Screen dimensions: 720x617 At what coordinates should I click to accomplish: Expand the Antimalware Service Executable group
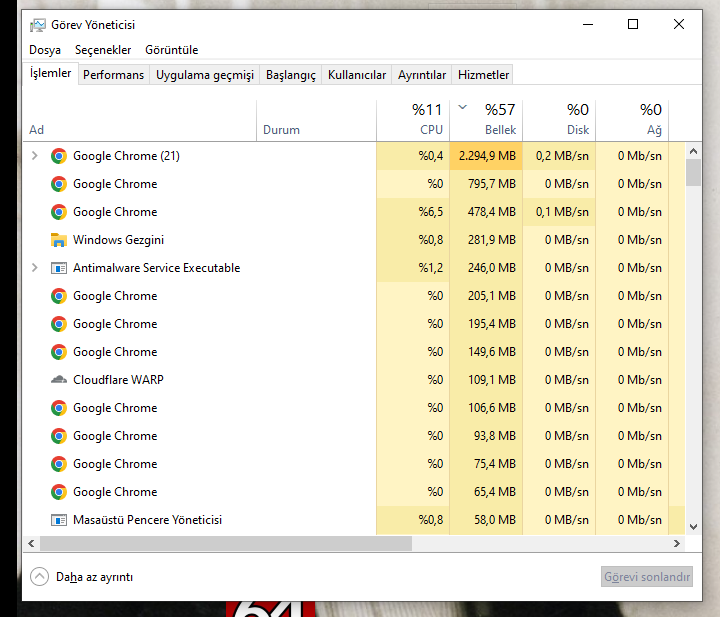pyautogui.click(x=34, y=268)
